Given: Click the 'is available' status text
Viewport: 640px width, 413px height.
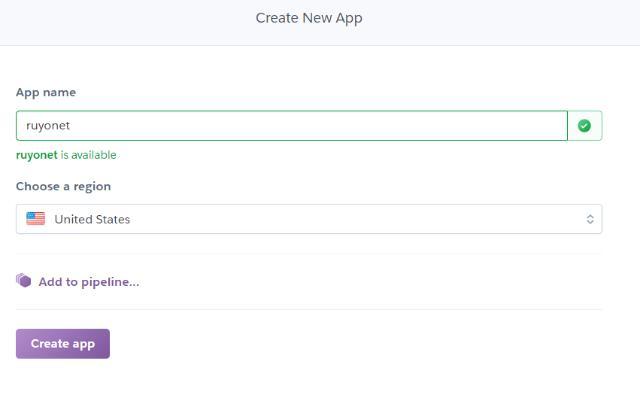Looking at the screenshot, I should (x=89, y=155).
